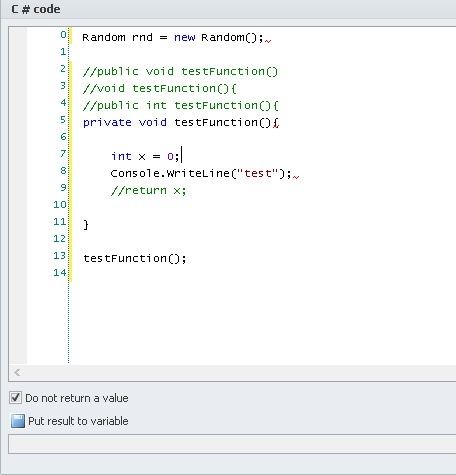The height and width of the screenshot is (475, 456).
Task: Click the red squiggle after Random();
Action: coord(268,41)
